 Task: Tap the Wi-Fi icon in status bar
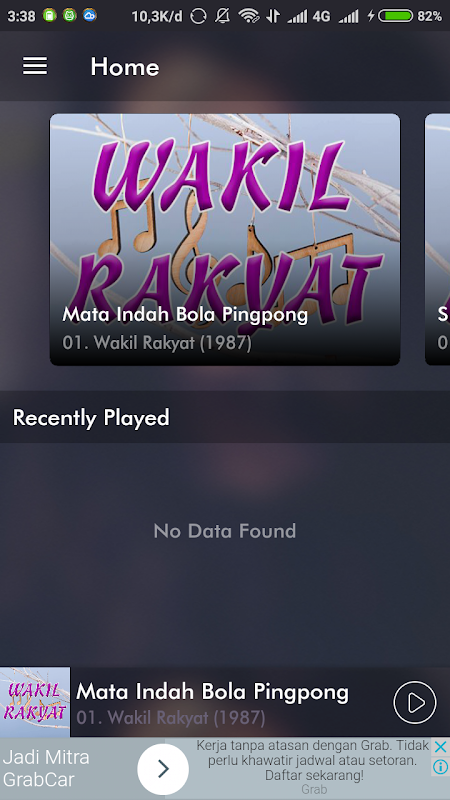click(248, 16)
